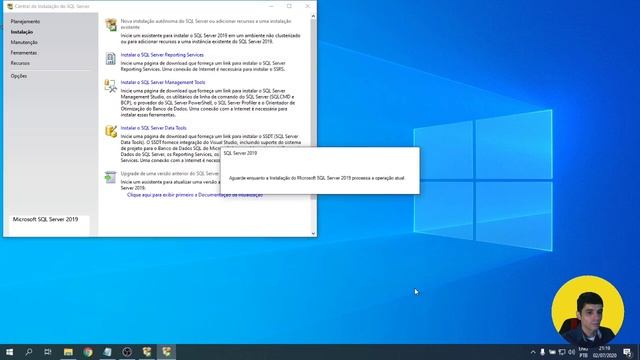Click the Upgrade from previous version icon

[110, 177]
